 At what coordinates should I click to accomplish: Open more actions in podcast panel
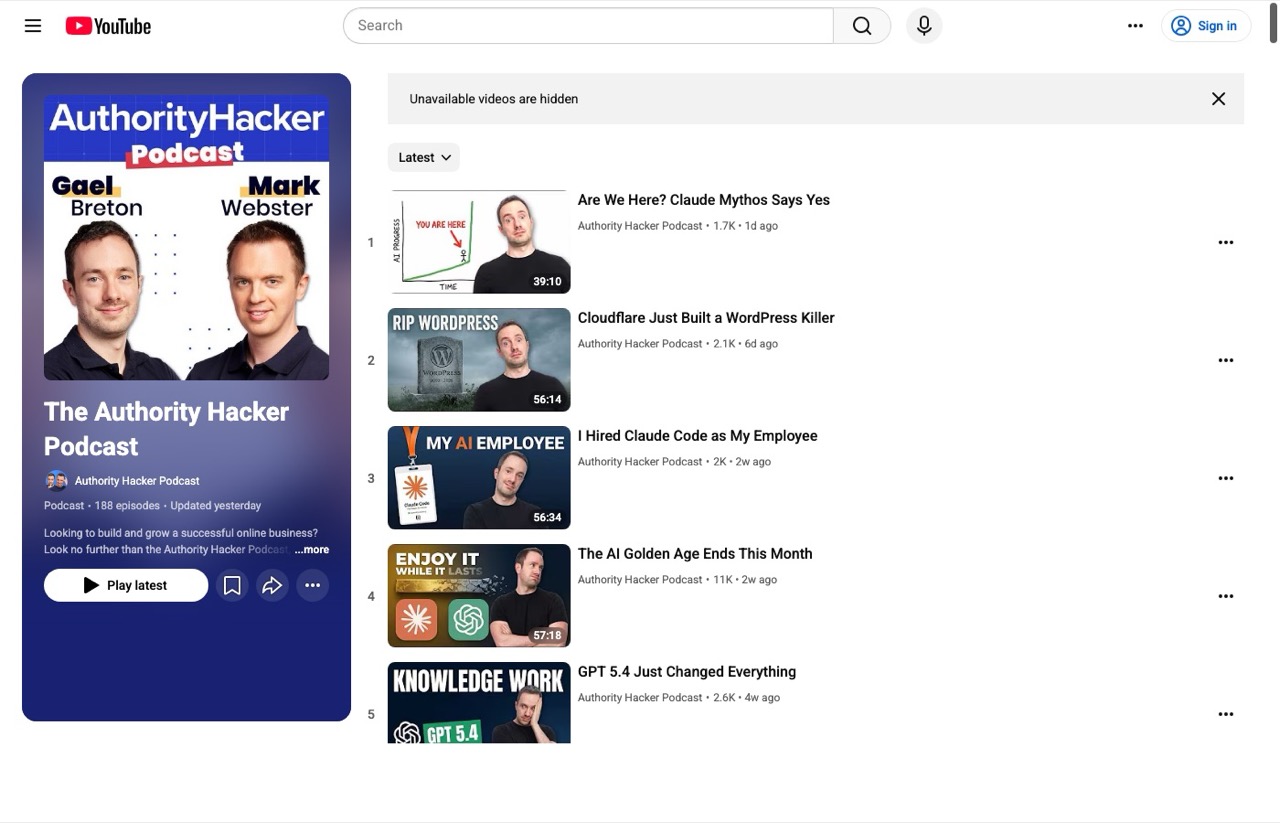[313, 585]
